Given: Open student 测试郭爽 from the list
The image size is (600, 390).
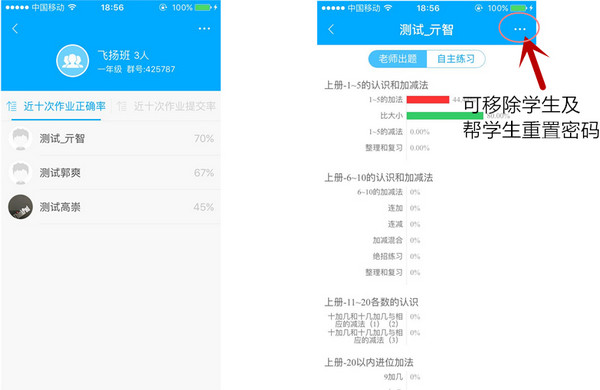Looking at the screenshot, I should pyautogui.click(x=111, y=173).
